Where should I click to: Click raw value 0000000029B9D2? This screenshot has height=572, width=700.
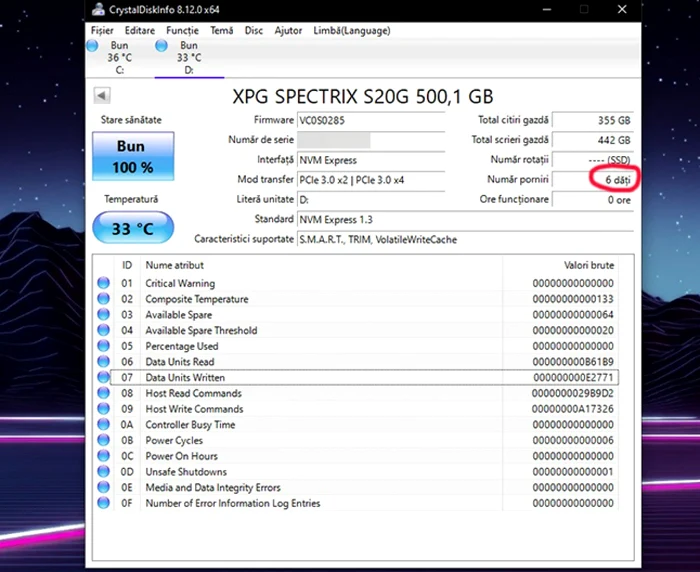click(x=573, y=393)
